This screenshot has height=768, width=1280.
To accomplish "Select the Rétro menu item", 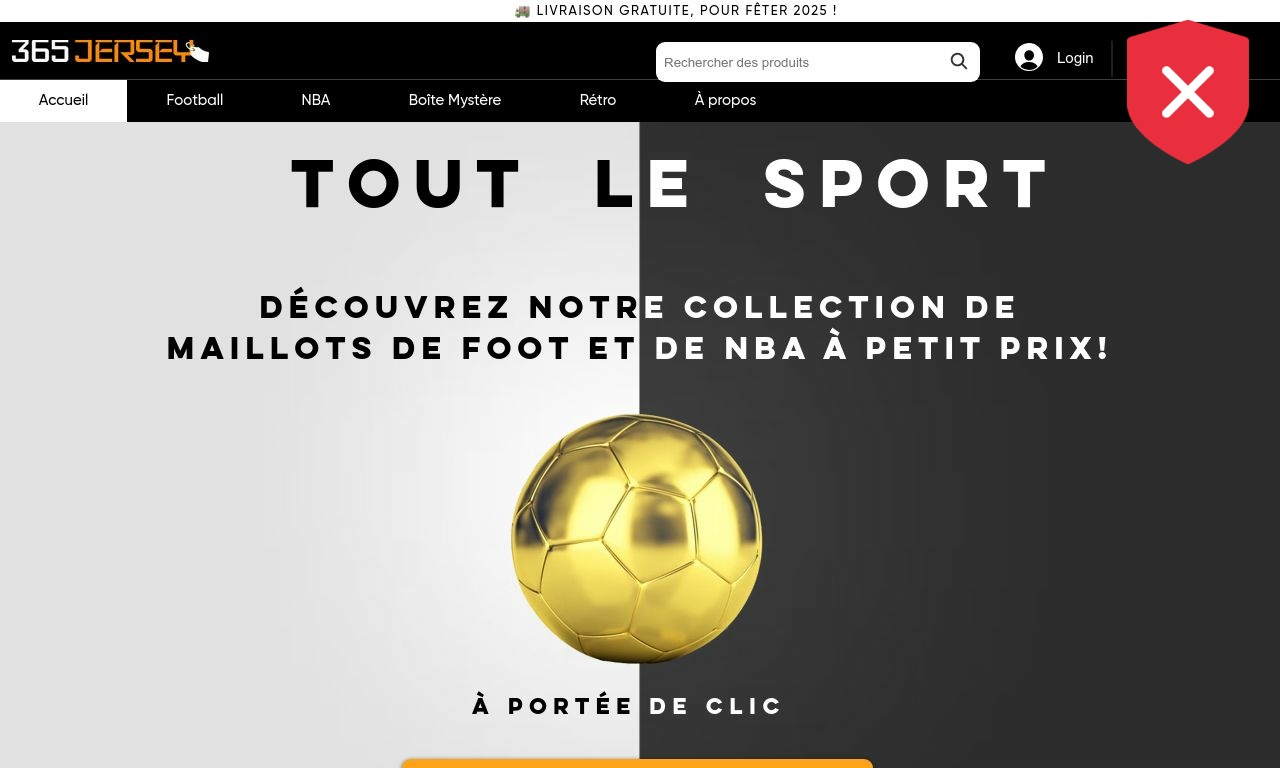I will [x=598, y=101].
